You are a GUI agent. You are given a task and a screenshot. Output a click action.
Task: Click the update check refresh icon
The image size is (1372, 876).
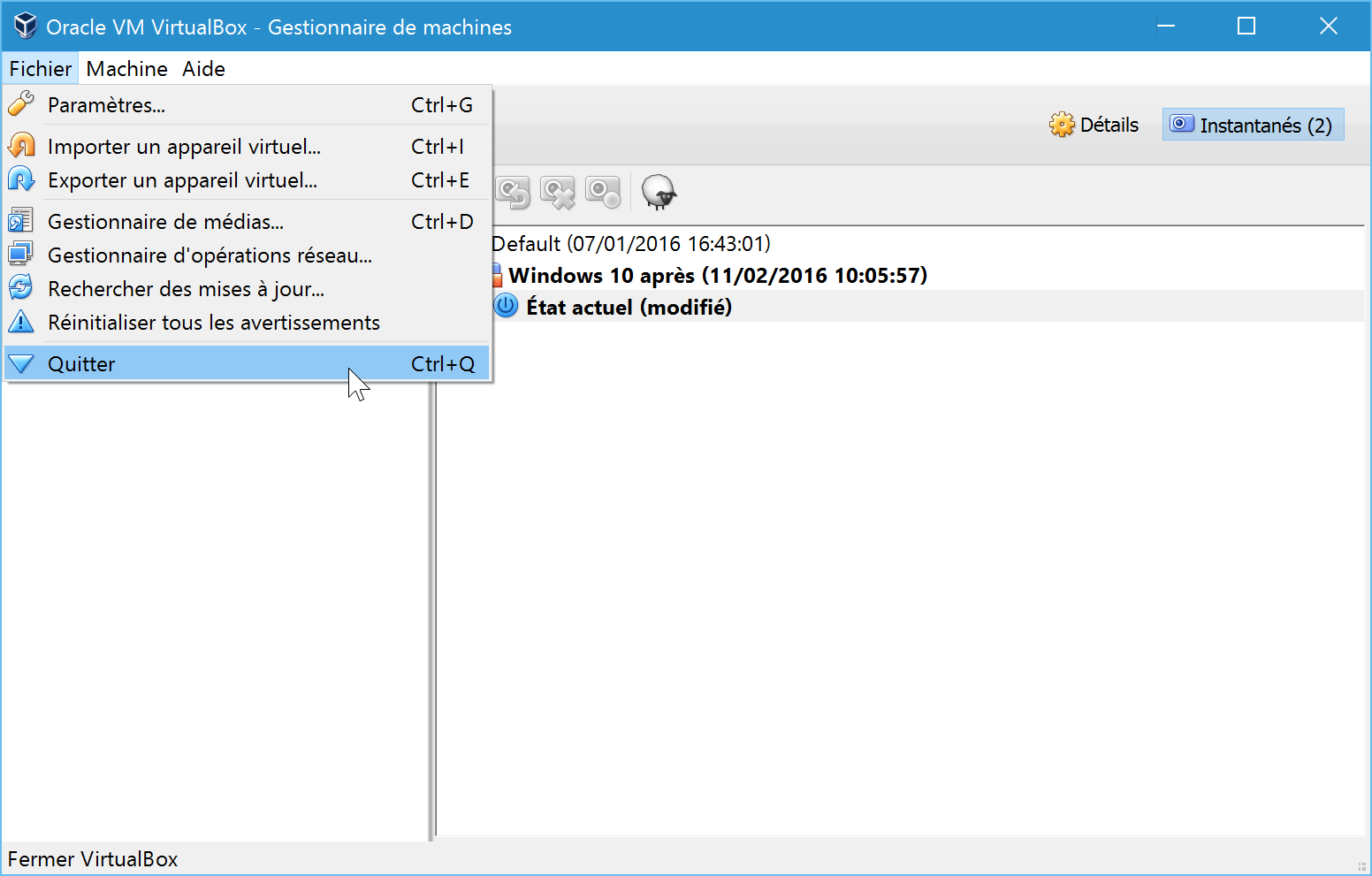(x=21, y=288)
